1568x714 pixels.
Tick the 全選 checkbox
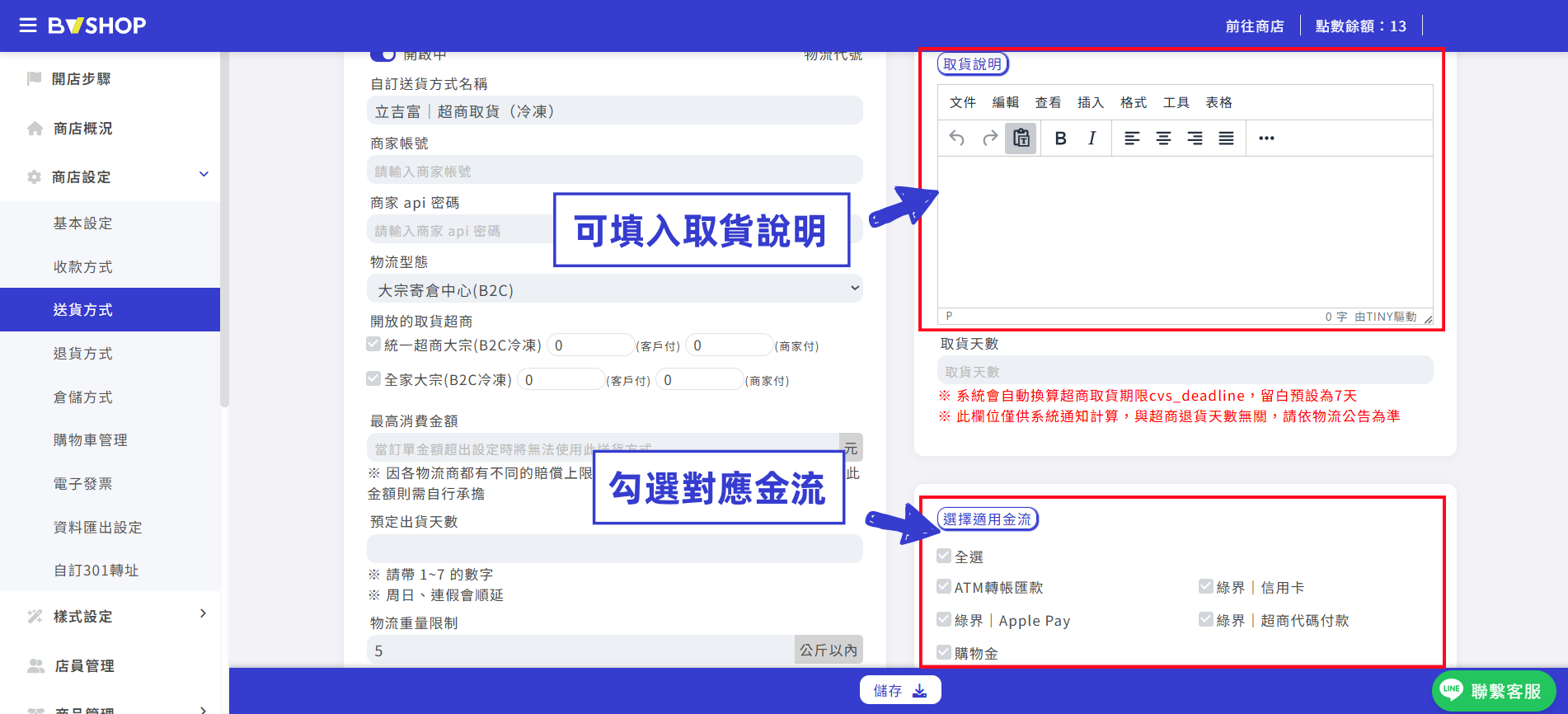click(944, 556)
